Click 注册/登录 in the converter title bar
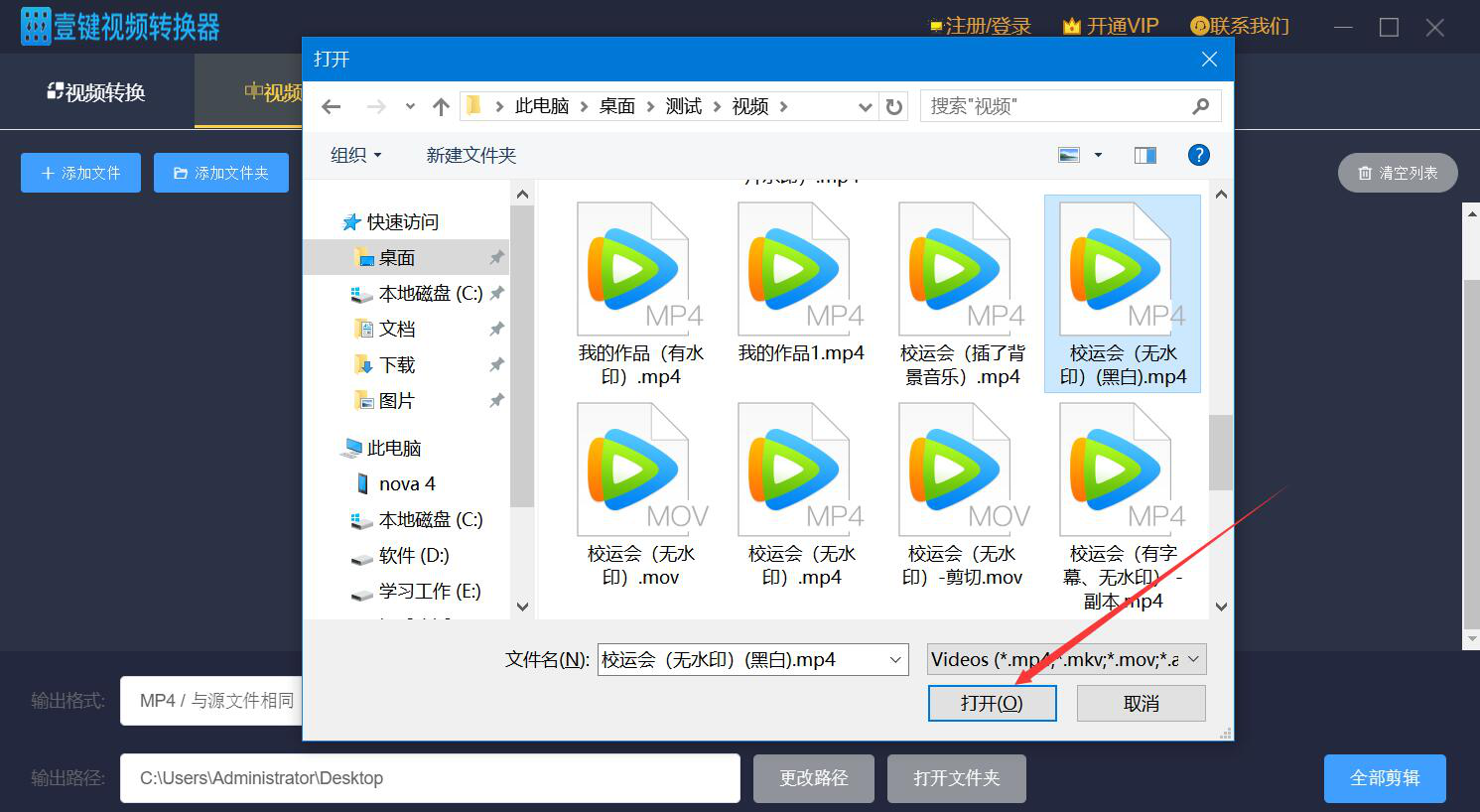Screen dimensions: 1480x812 [980, 26]
